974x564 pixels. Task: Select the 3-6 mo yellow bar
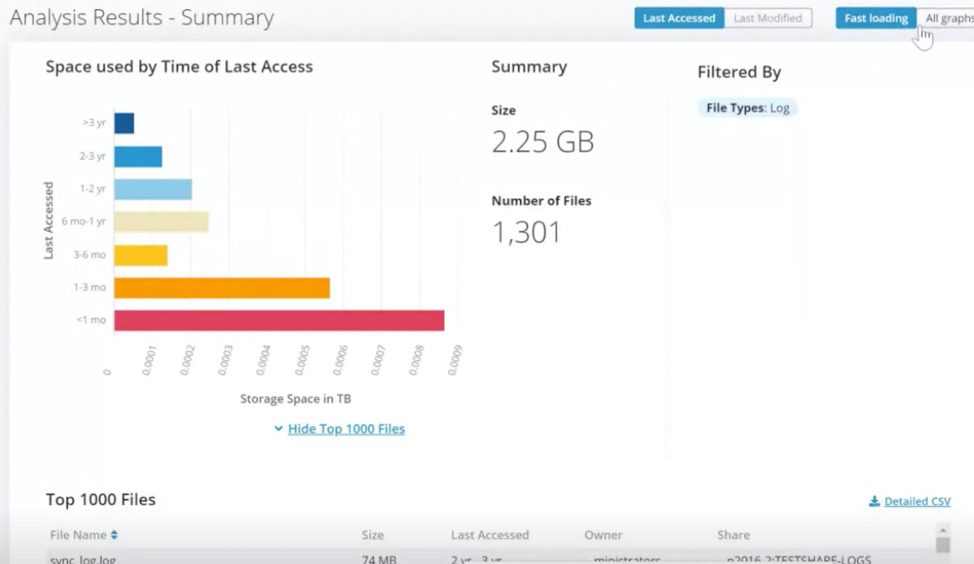pyautogui.click(x=141, y=255)
